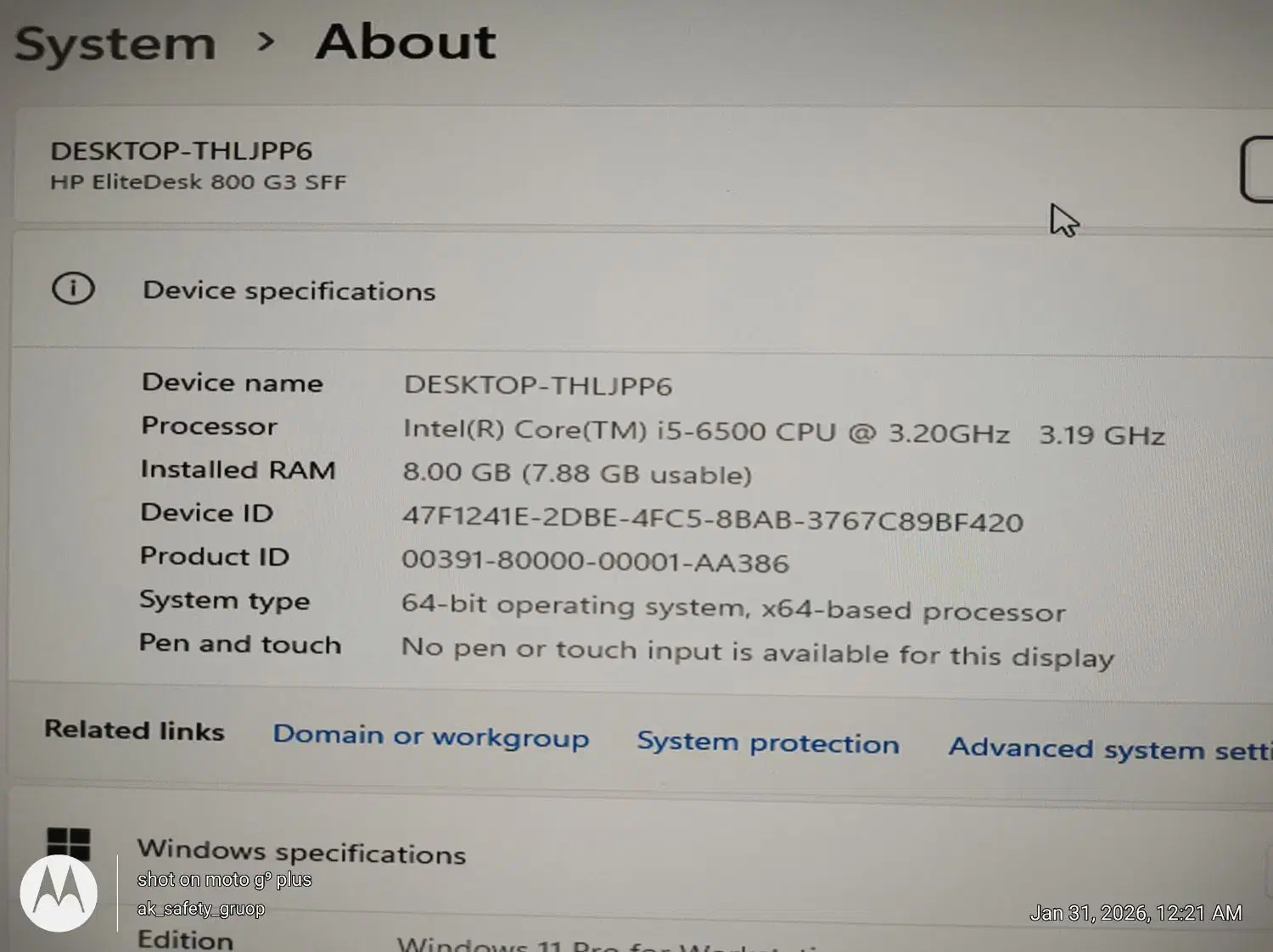Select the Product ID value 00391-80000-00001-AA386
This screenshot has width=1273, height=952.
pyautogui.click(x=595, y=562)
